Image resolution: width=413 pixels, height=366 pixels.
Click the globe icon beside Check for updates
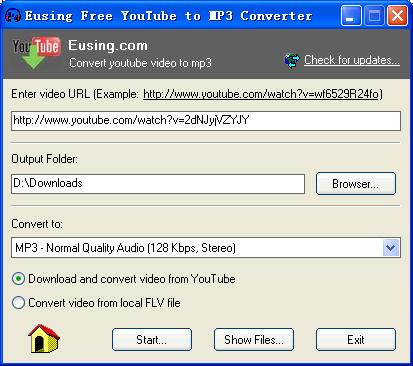(292, 61)
